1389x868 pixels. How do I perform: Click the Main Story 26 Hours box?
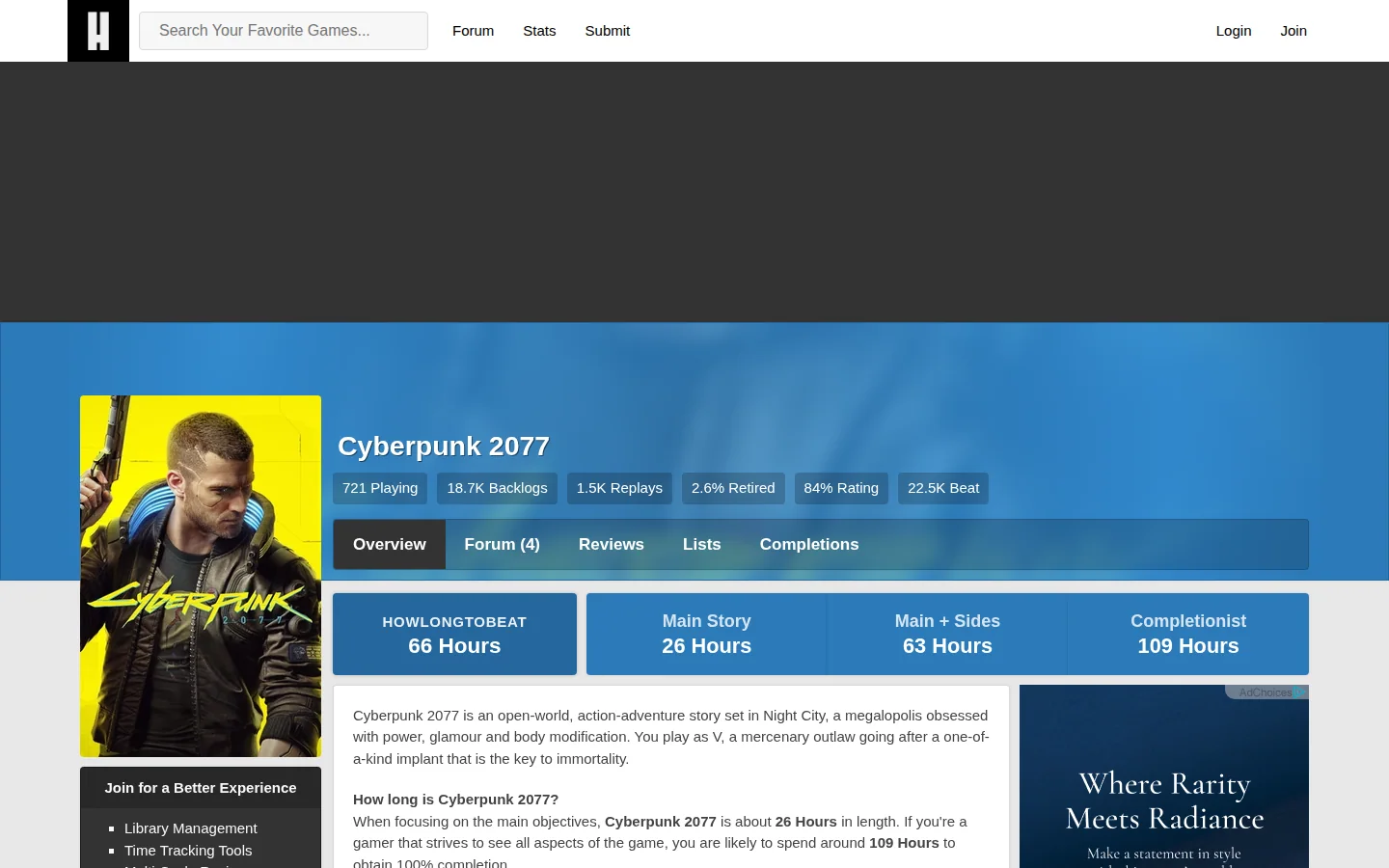pos(707,635)
